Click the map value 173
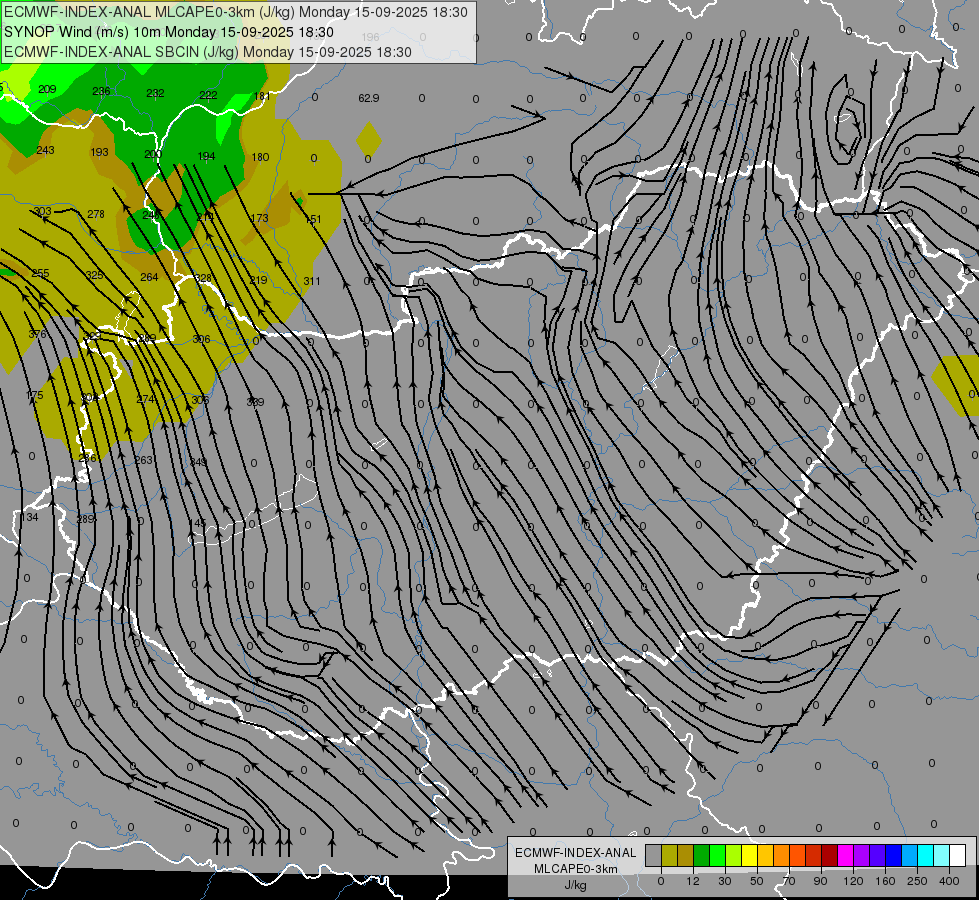The height and width of the screenshot is (900, 979). tap(259, 218)
